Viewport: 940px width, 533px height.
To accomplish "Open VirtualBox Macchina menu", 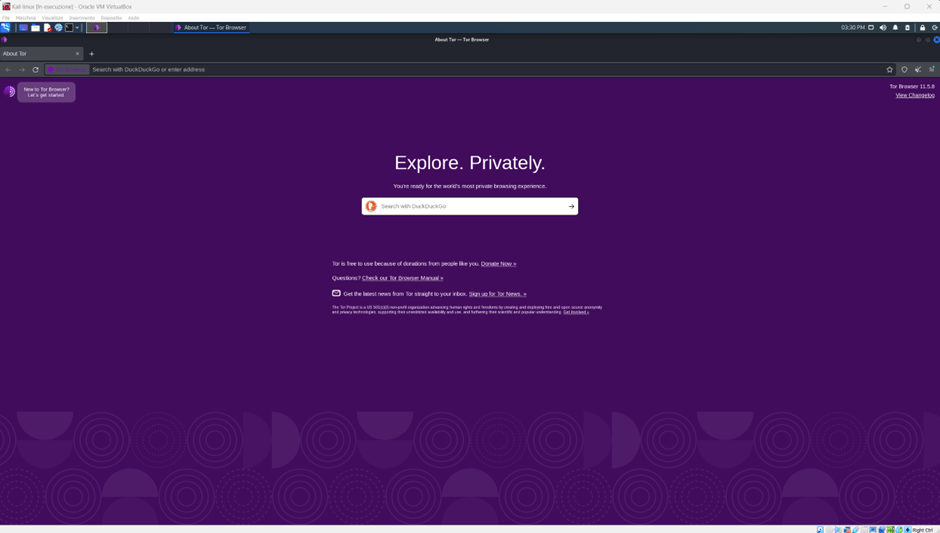I will [26, 18].
